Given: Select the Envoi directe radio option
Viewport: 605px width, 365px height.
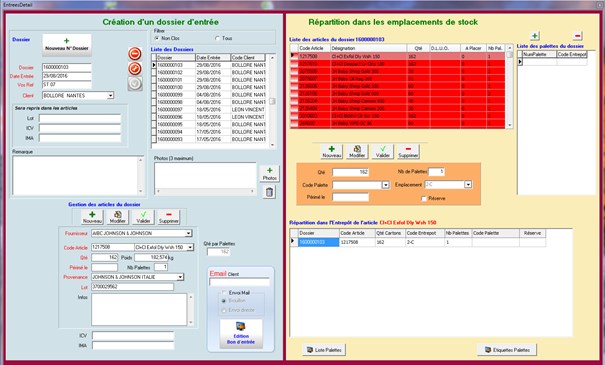Looking at the screenshot, I should [x=224, y=310].
